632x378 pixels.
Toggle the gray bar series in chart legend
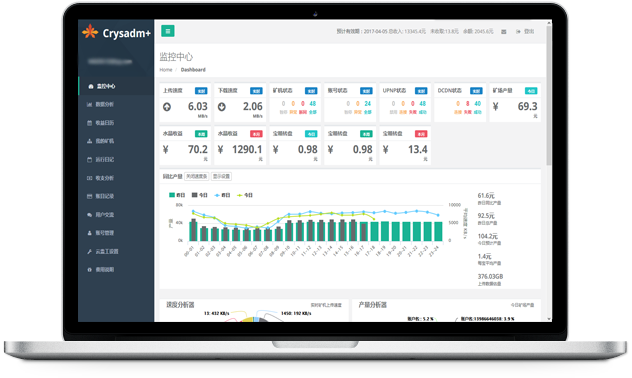point(199,195)
